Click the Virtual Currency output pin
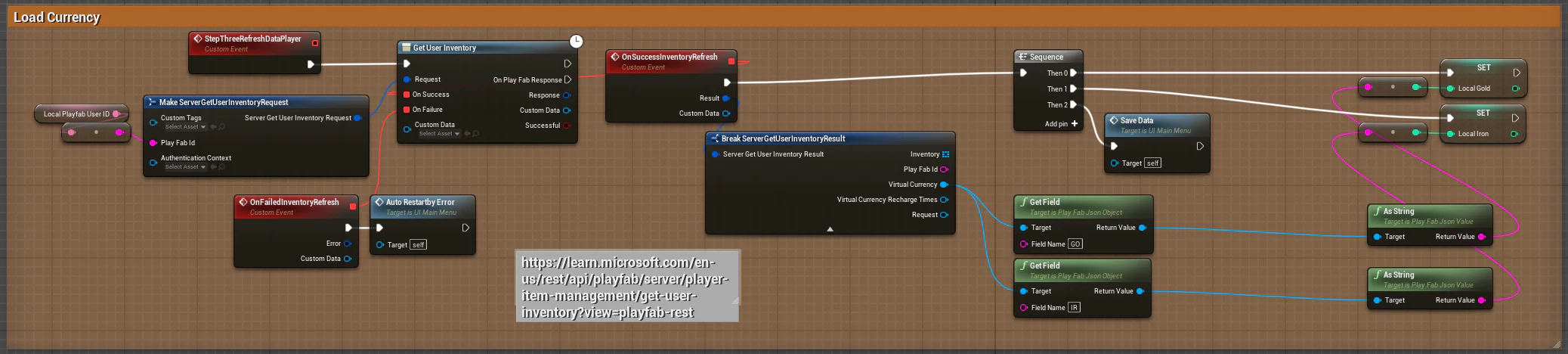1568x354 pixels. click(x=944, y=185)
